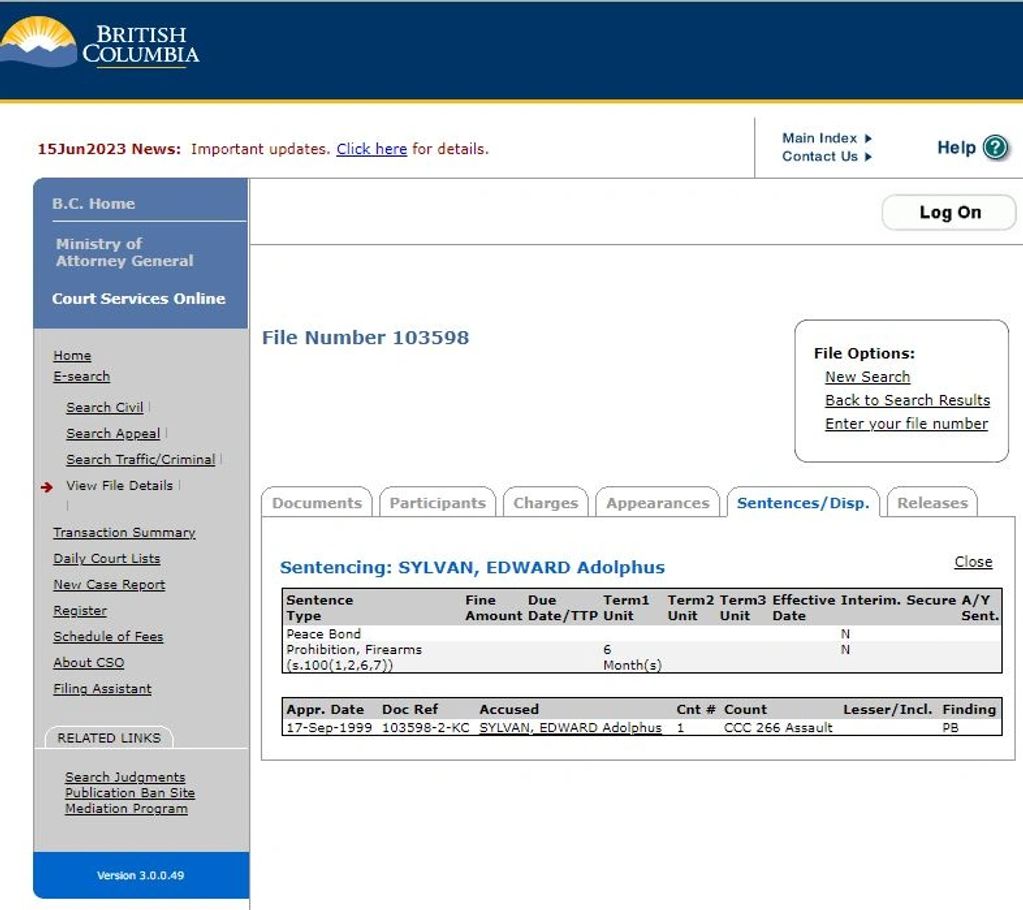Click the Help question mark icon
Image resolution: width=1023 pixels, height=910 pixels.
point(995,148)
